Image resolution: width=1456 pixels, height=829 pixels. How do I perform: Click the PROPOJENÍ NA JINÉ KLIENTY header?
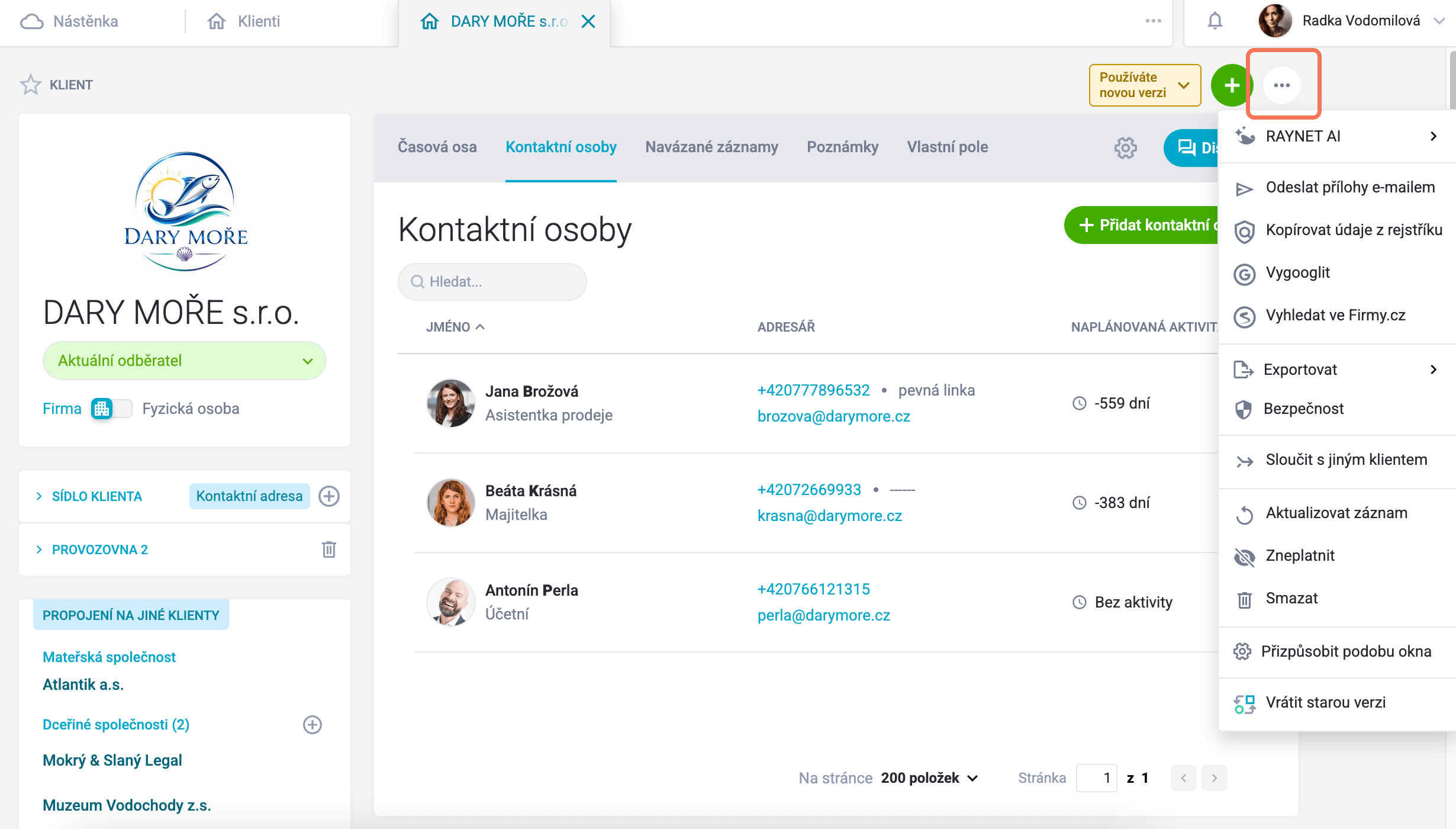[x=131, y=615]
